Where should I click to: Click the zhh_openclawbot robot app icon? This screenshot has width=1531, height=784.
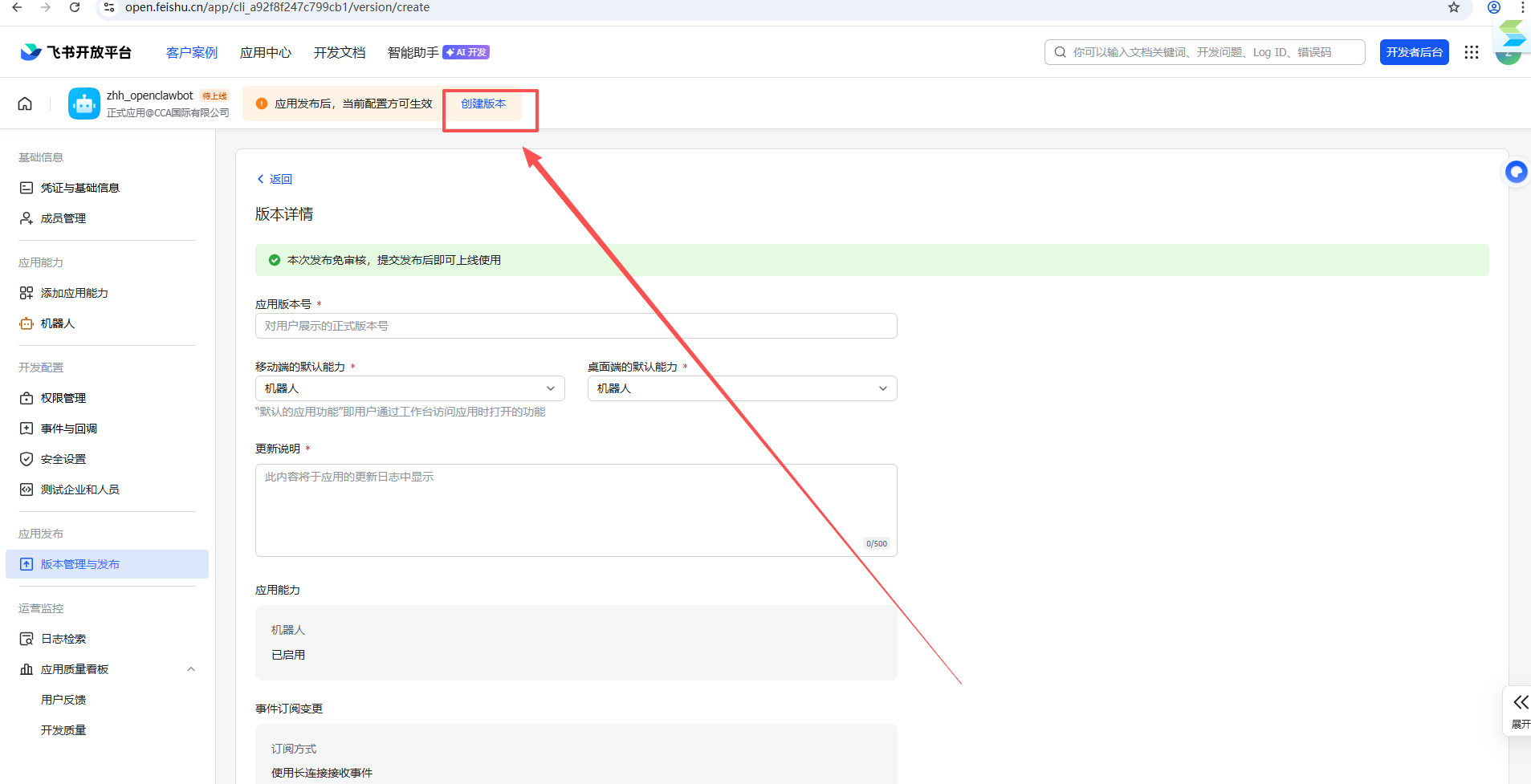pyautogui.click(x=84, y=104)
